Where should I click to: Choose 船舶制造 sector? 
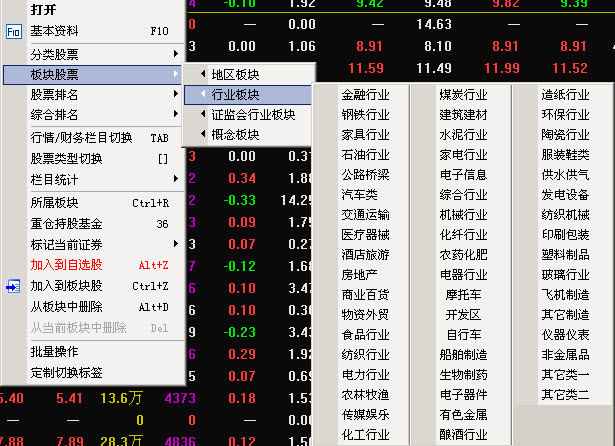tap(463, 355)
